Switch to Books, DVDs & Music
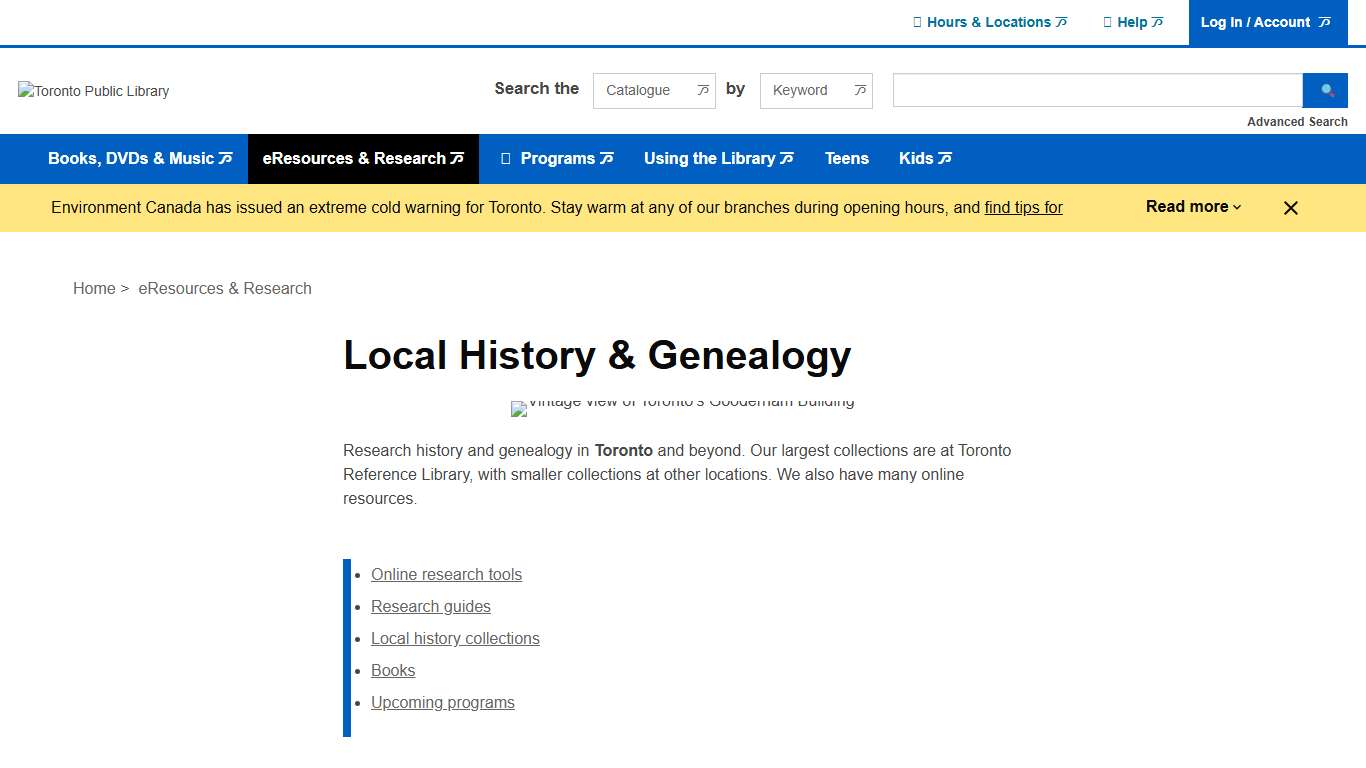 tap(131, 158)
